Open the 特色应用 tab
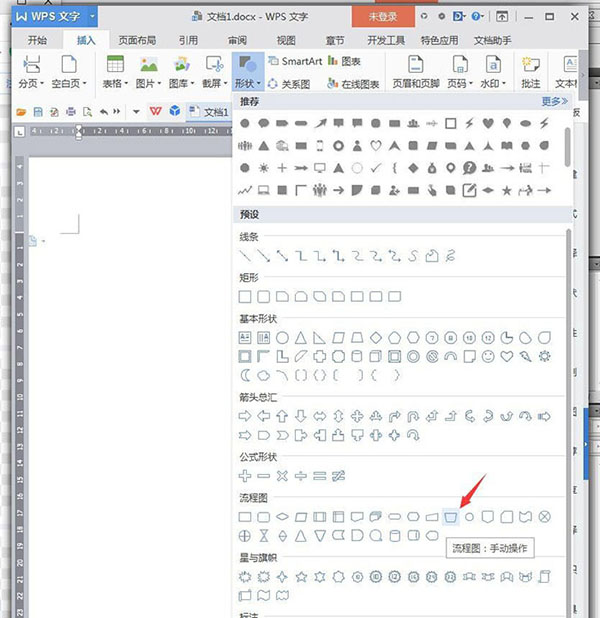 [439, 40]
